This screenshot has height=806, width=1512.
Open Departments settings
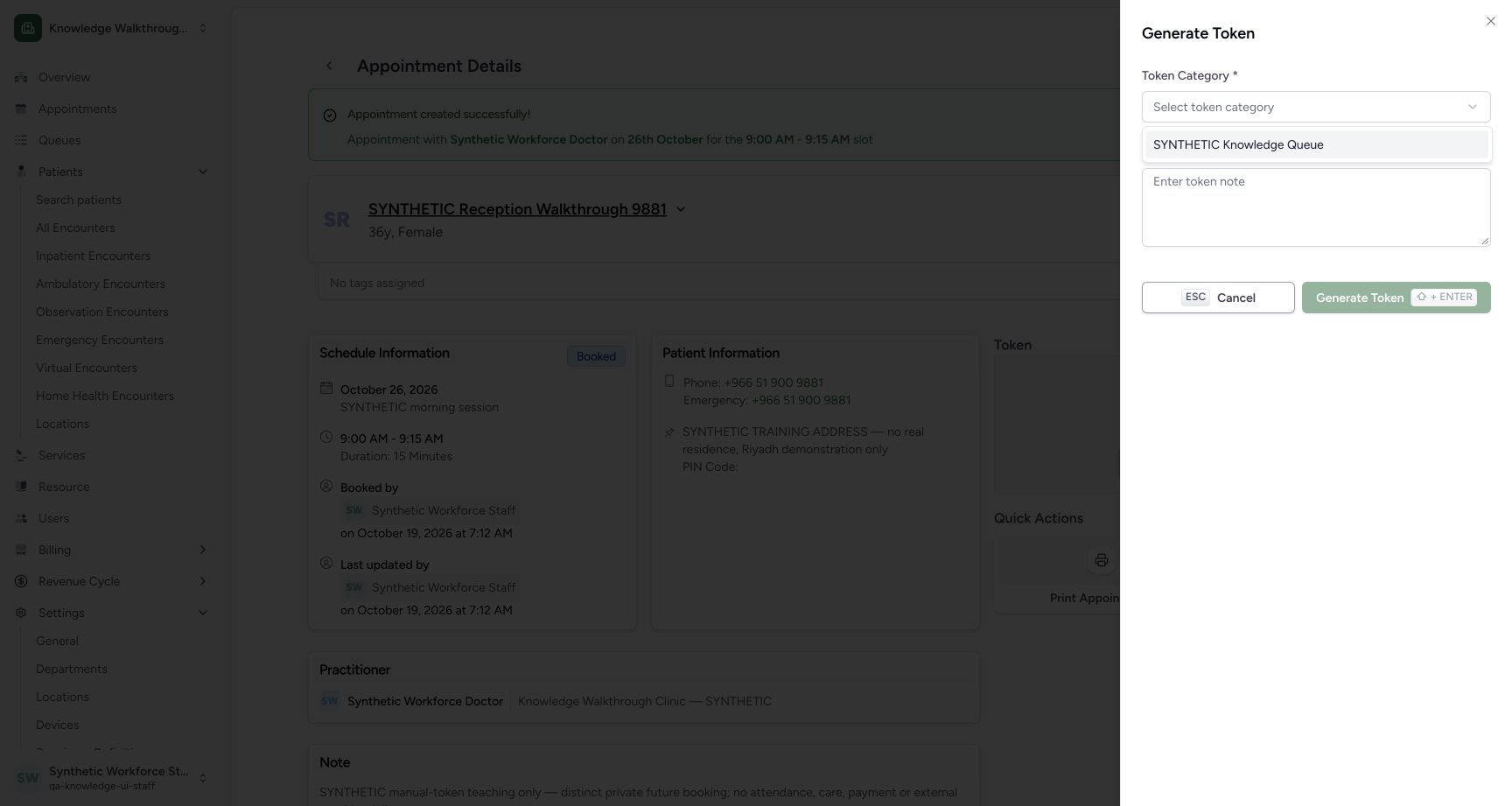72,669
